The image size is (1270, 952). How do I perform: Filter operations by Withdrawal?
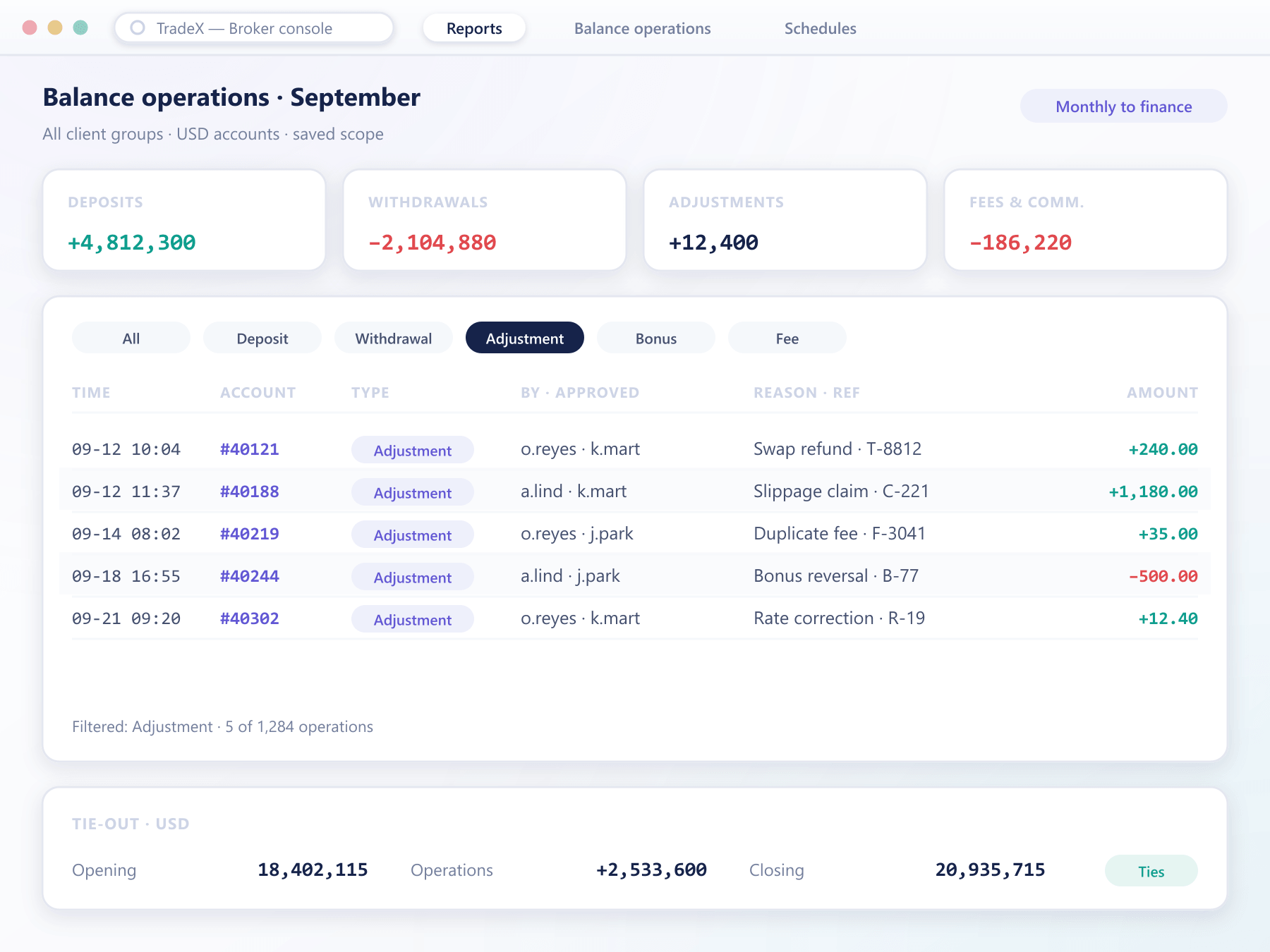394,338
